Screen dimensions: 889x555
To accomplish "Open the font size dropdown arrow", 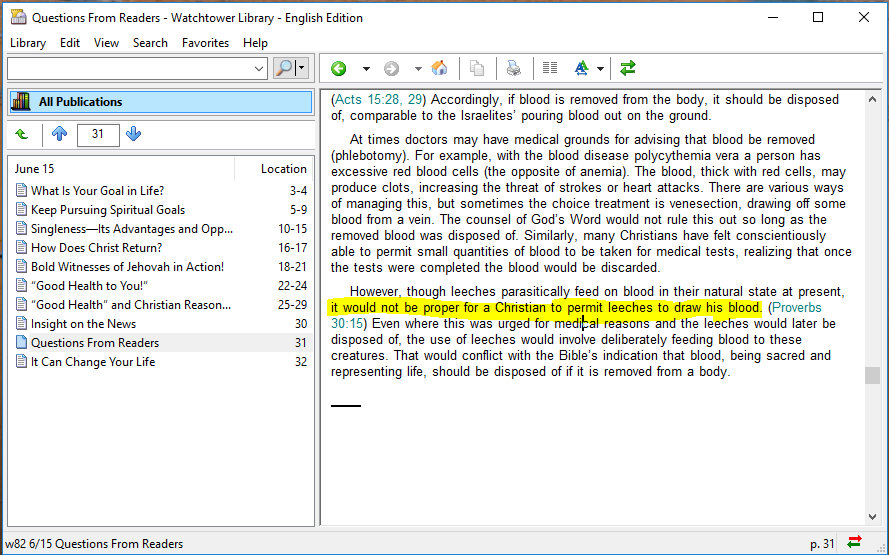I will coord(600,69).
